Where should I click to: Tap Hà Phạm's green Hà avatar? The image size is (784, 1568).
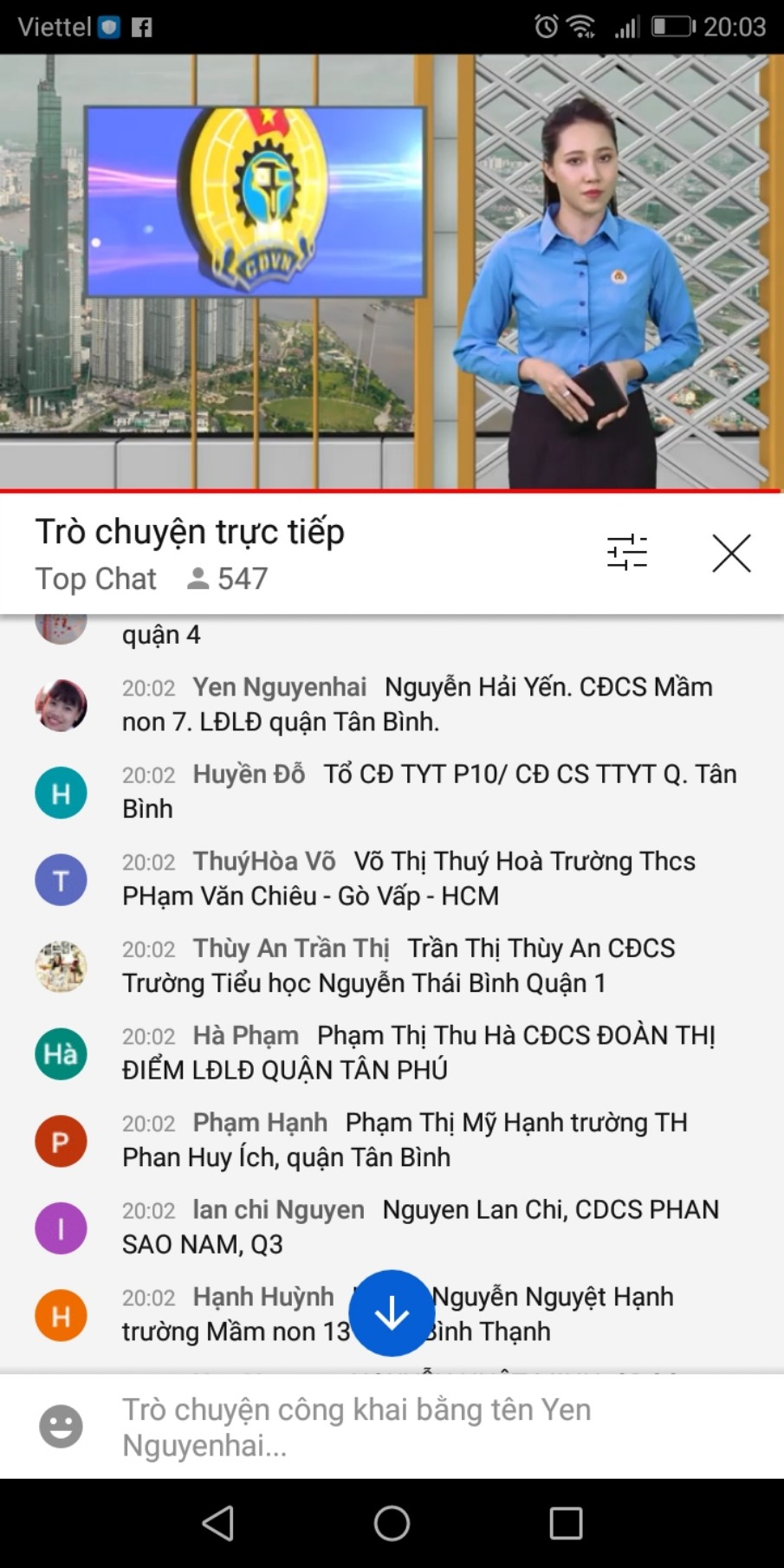[61, 1054]
